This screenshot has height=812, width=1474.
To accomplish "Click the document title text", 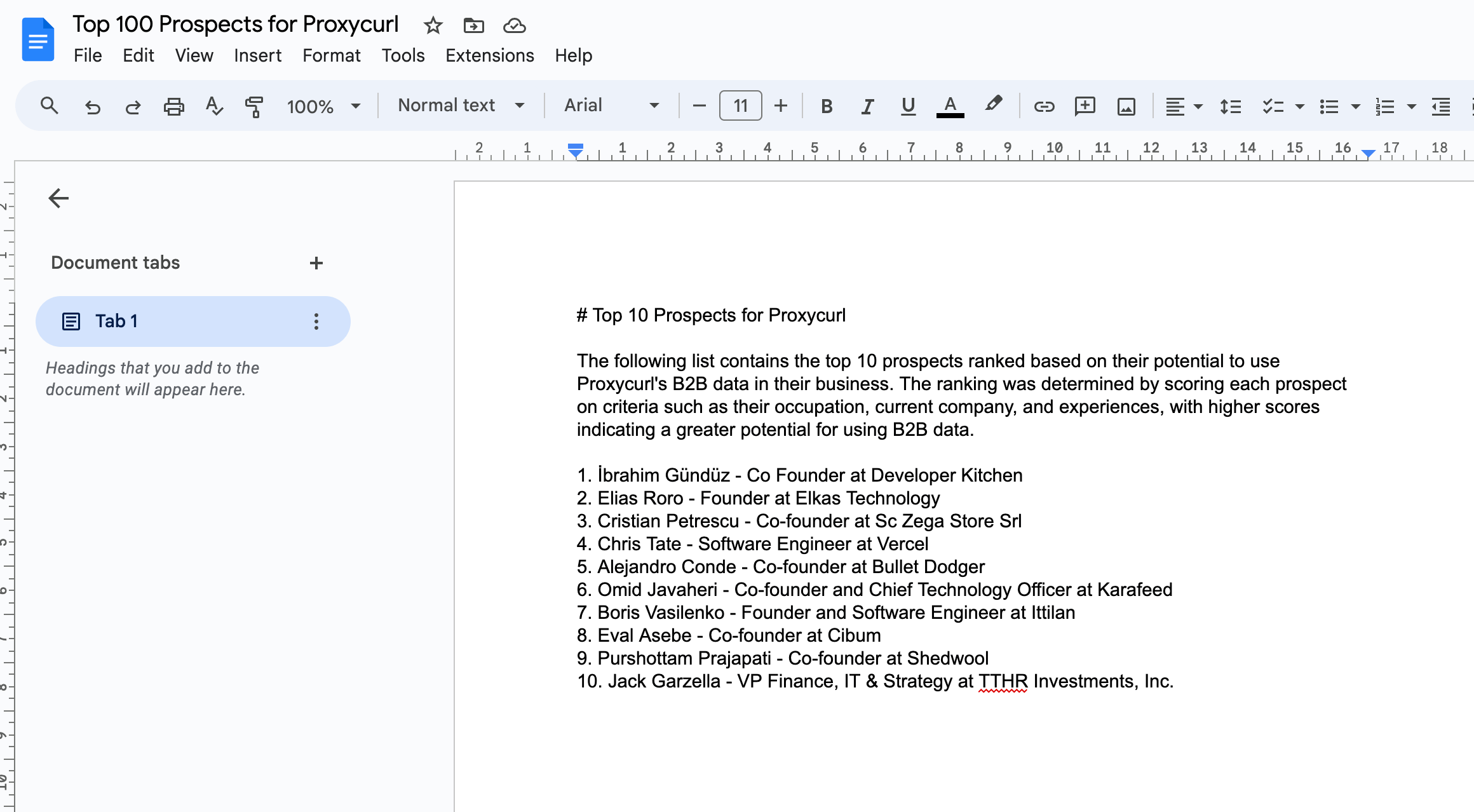I will tap(235, 24).
